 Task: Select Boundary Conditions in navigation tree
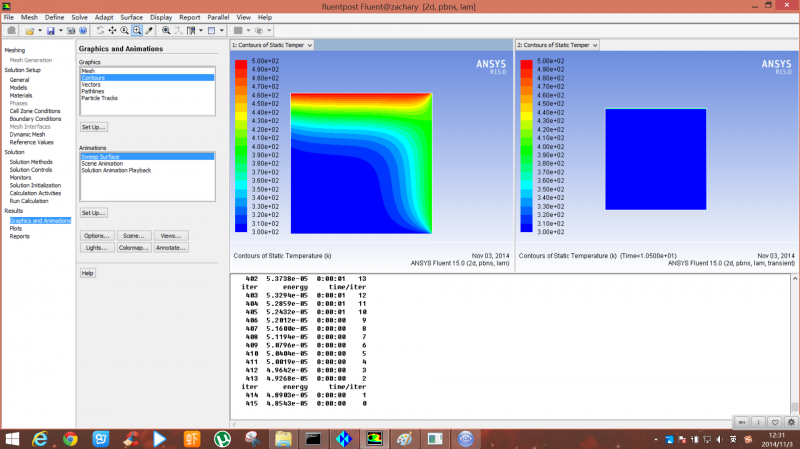[x=35, y=120]
